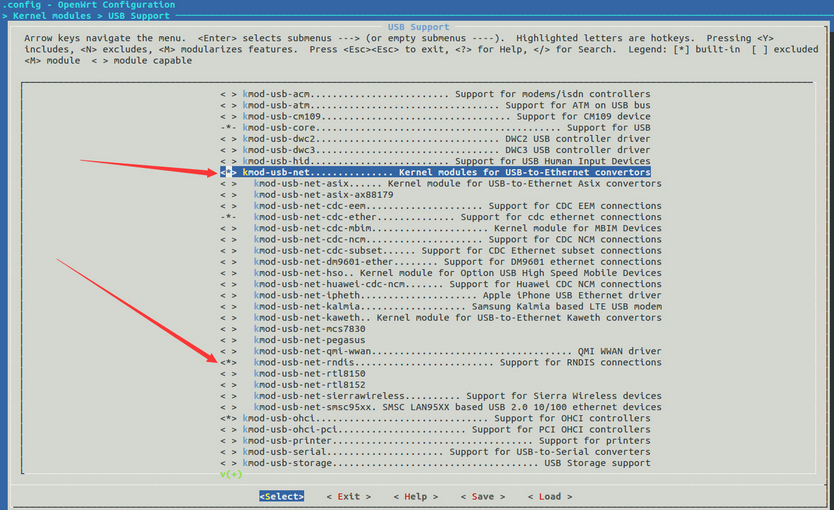The height and width of the screenshot is (510, 834).
Task: Click the Load button
Action: (549, 496)
